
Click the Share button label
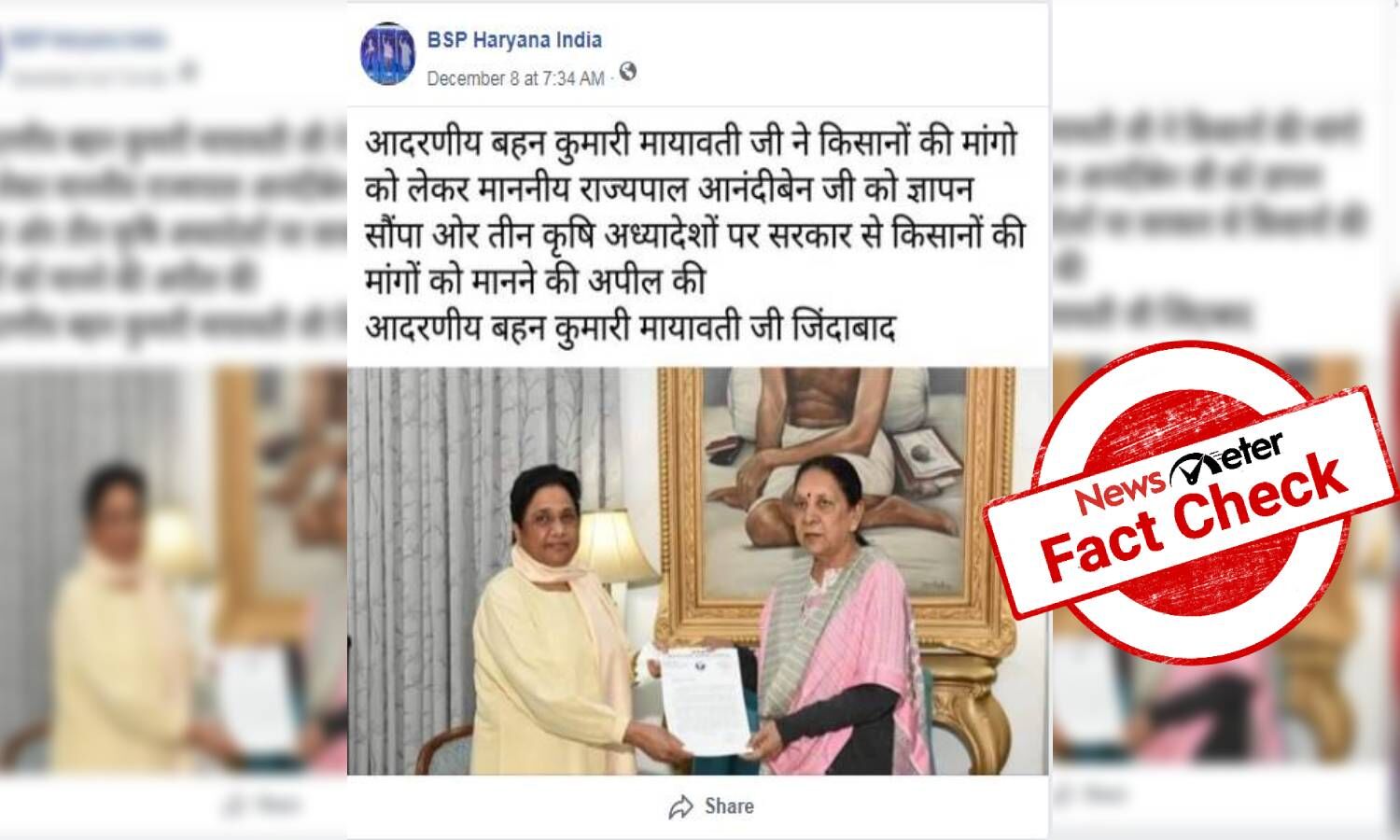point(729,806)
